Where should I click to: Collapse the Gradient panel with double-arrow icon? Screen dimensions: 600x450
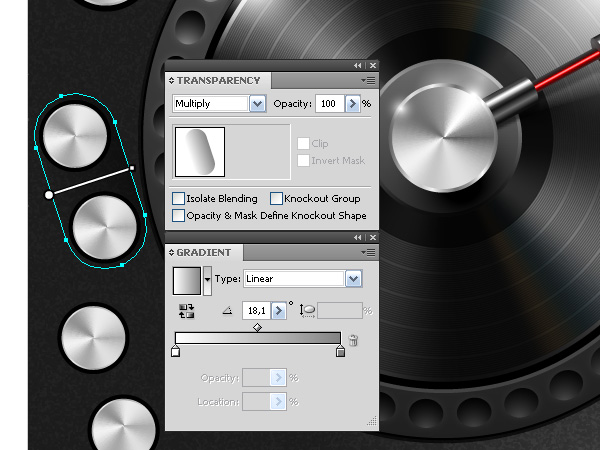(357, 238)
